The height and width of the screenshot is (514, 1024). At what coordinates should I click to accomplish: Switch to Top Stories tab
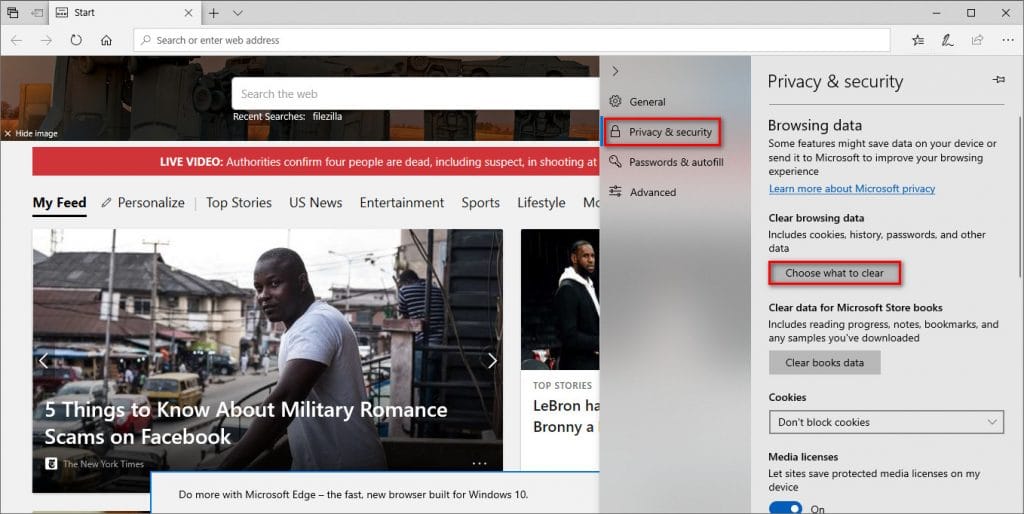click(x=238, y=202)
